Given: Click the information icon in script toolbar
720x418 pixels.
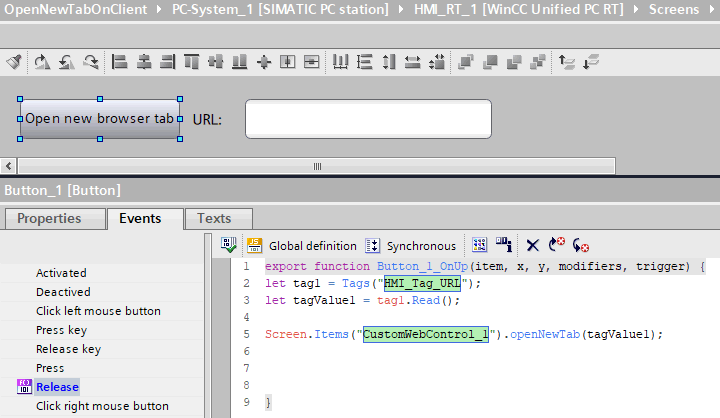Looking at the screenshot, I should [504, 245].
